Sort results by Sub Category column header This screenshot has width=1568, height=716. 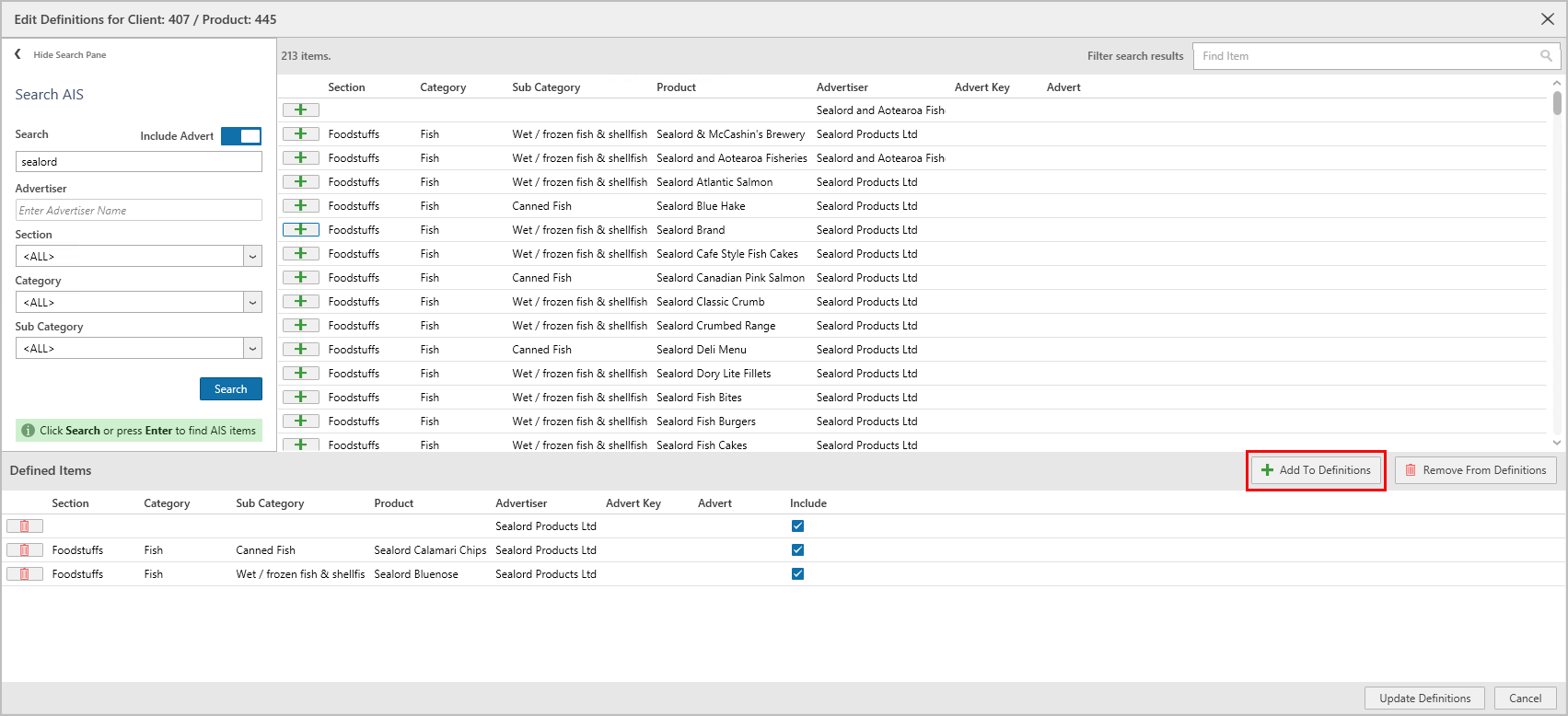546,87
